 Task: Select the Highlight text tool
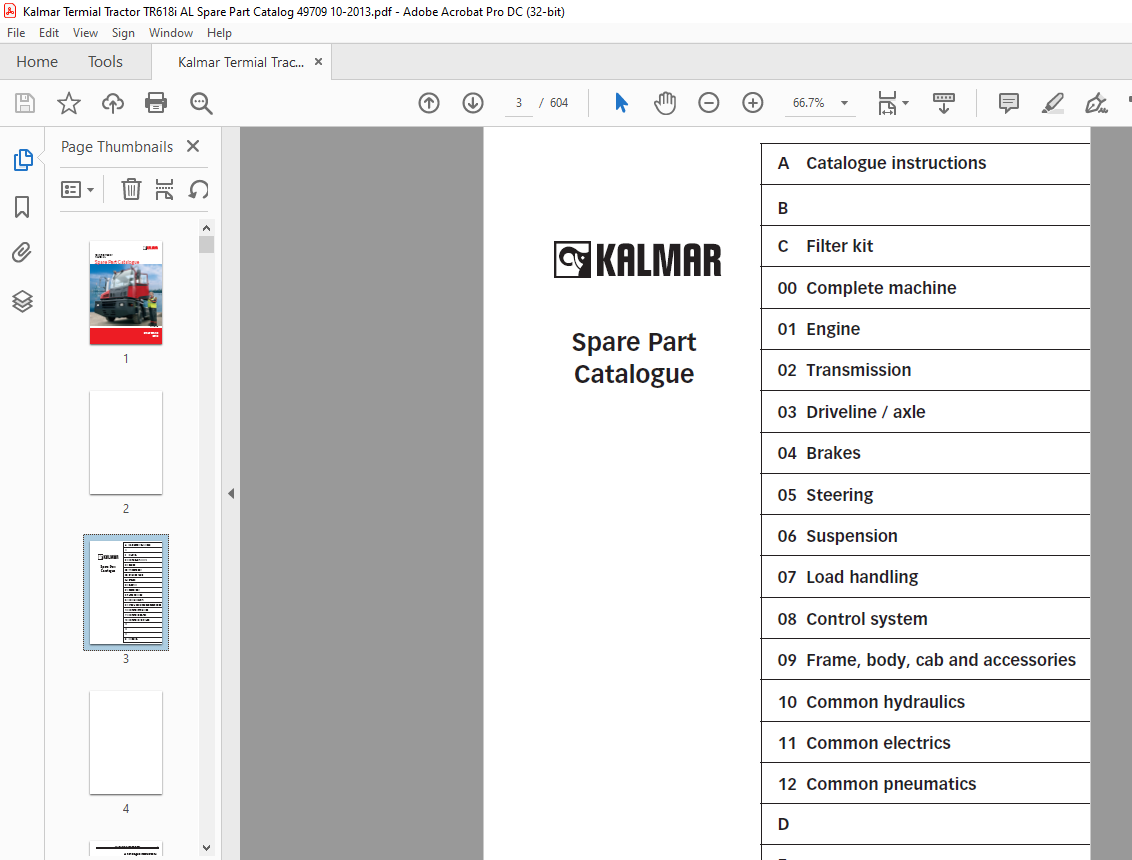pos(1053,103)
